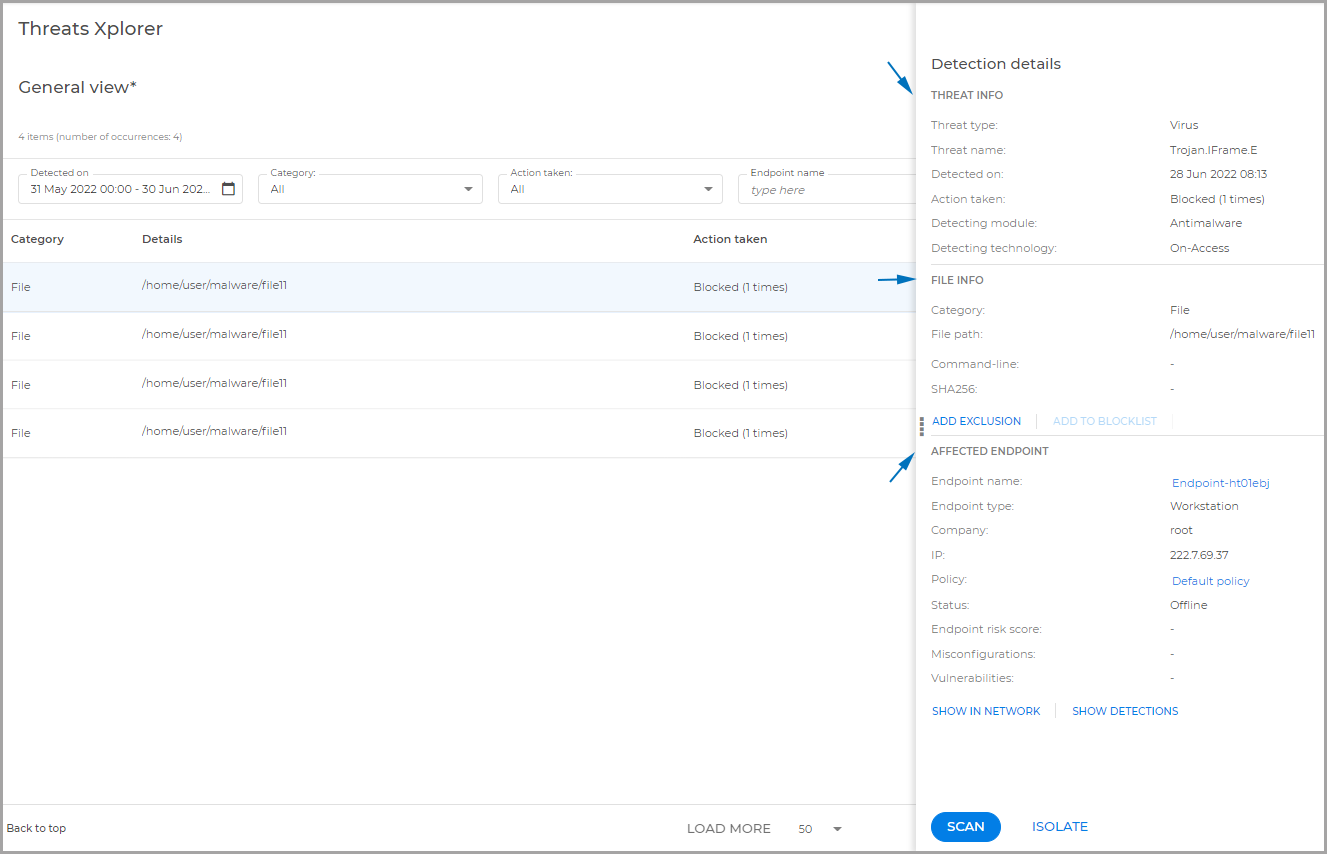Open the page size dropdown showing 50
Viewport: 1327px width, 854px height.
(818, 828)
